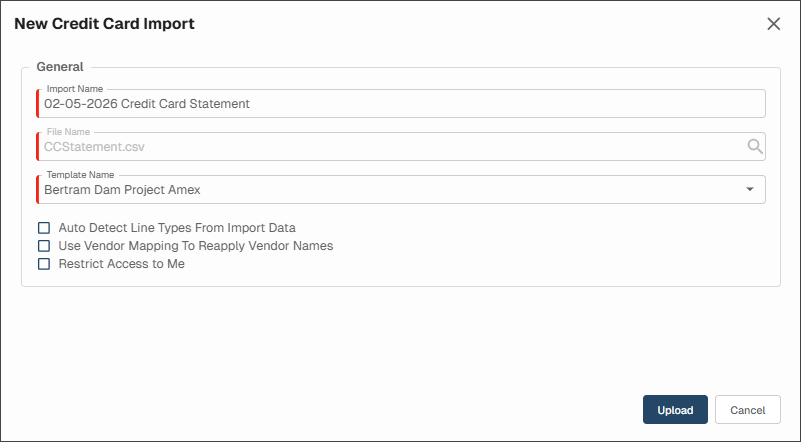Click the Import Name floating label
This screenshot has width=801, height=442.
pyautogui.click(x=75, y=89)
